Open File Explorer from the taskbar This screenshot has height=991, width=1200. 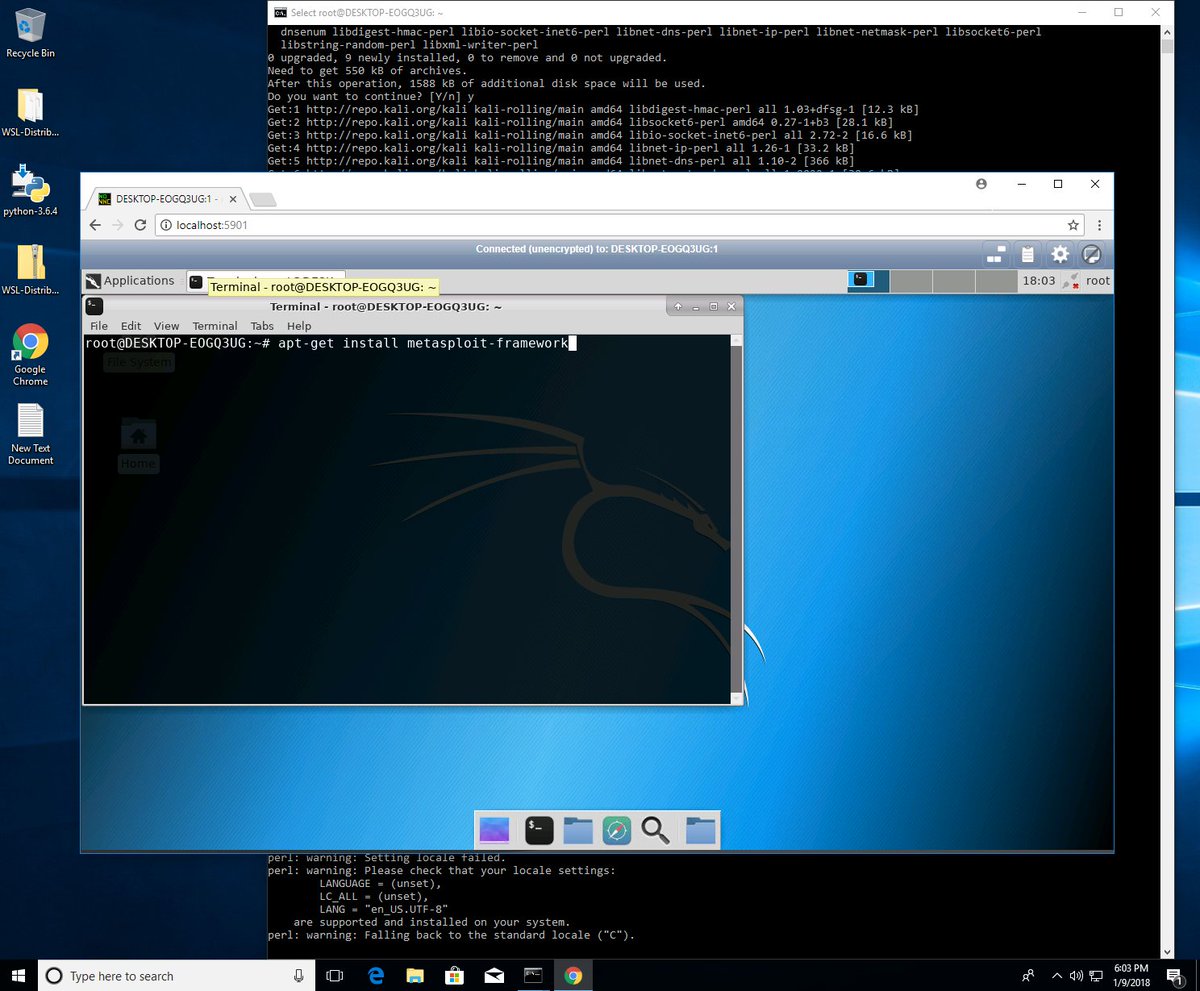[416, 975]
